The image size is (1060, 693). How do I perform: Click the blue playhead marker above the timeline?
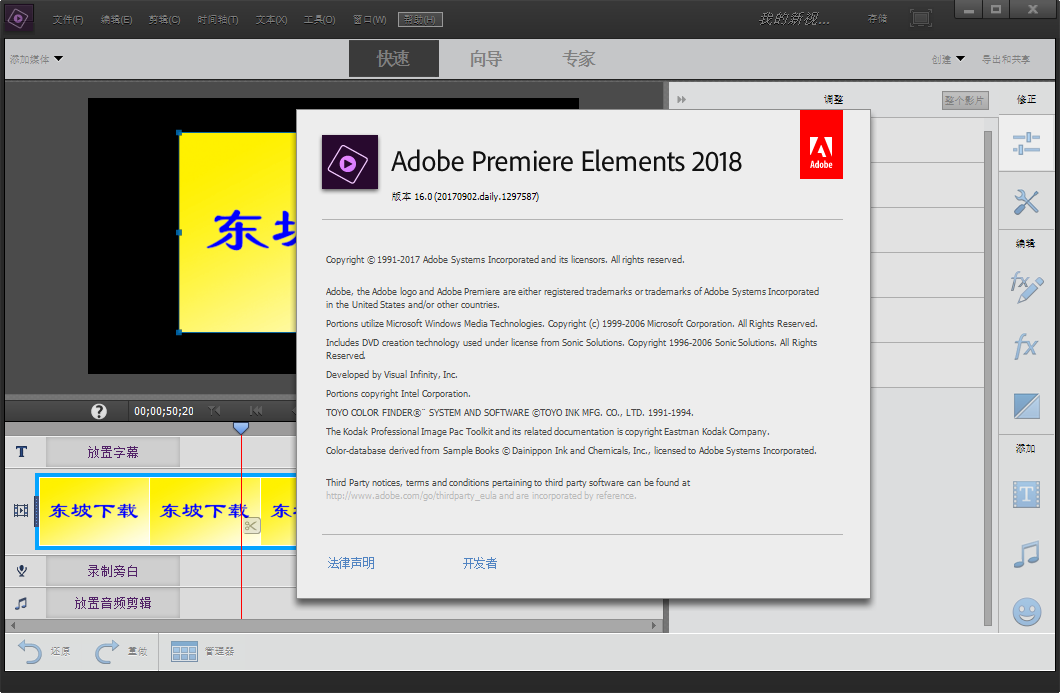click(241, 427)
